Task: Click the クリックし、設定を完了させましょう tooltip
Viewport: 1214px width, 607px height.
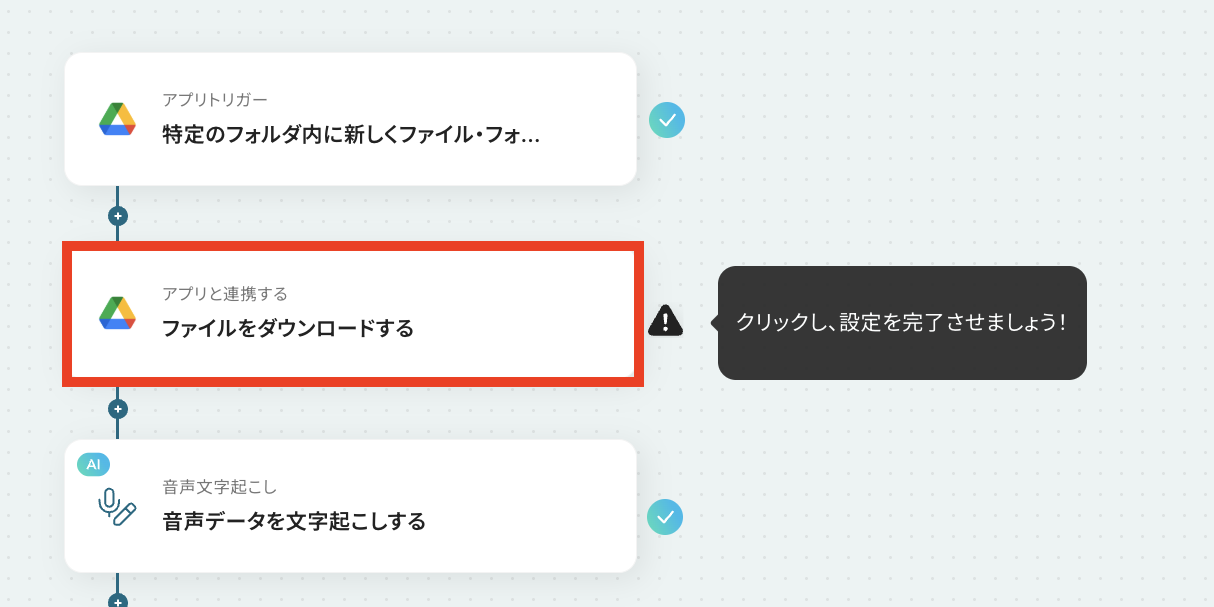Action: point(902,322)
